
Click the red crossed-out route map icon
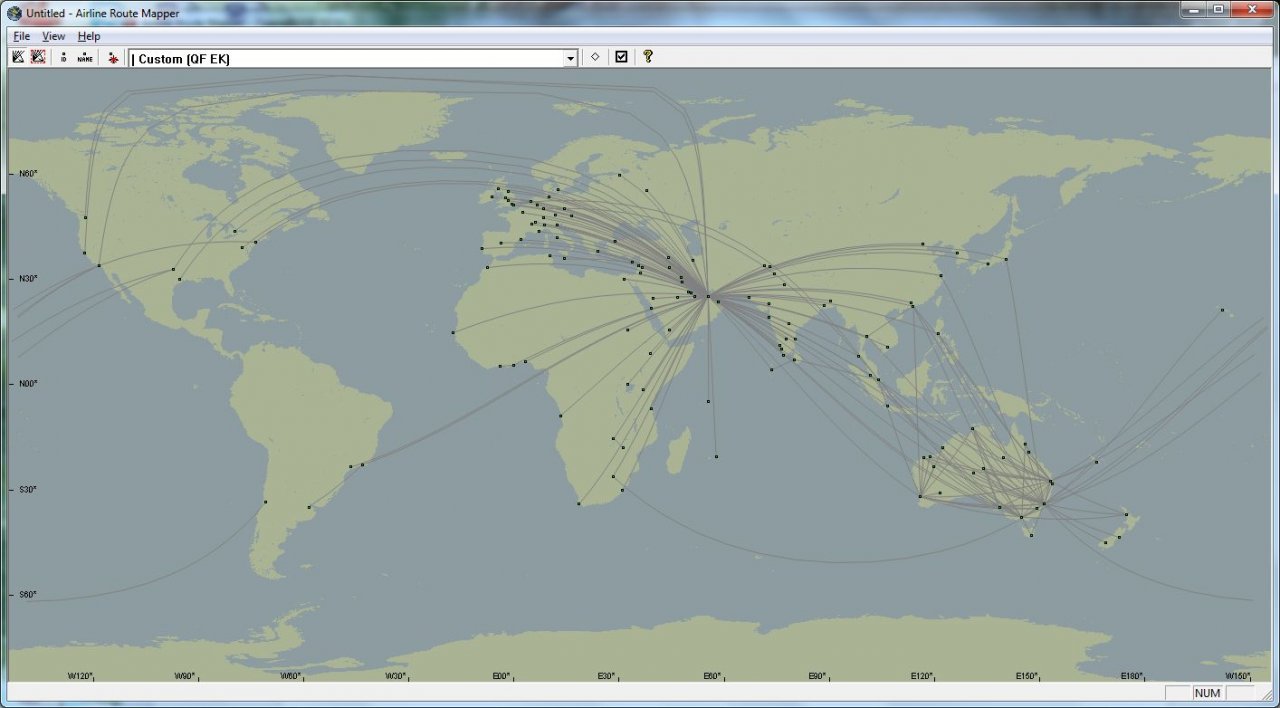pos(38,58)
